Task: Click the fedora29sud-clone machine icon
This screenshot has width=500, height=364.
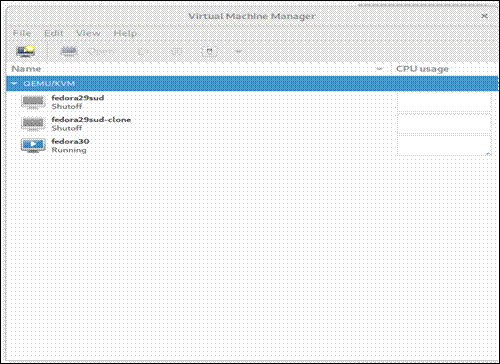Action: [x=33, y=123]
